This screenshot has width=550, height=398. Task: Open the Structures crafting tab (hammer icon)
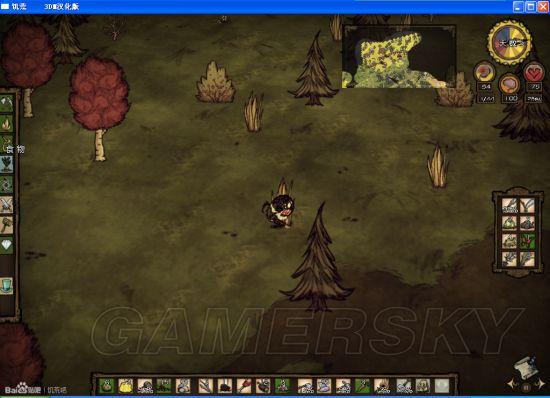[x=6, y=225]
